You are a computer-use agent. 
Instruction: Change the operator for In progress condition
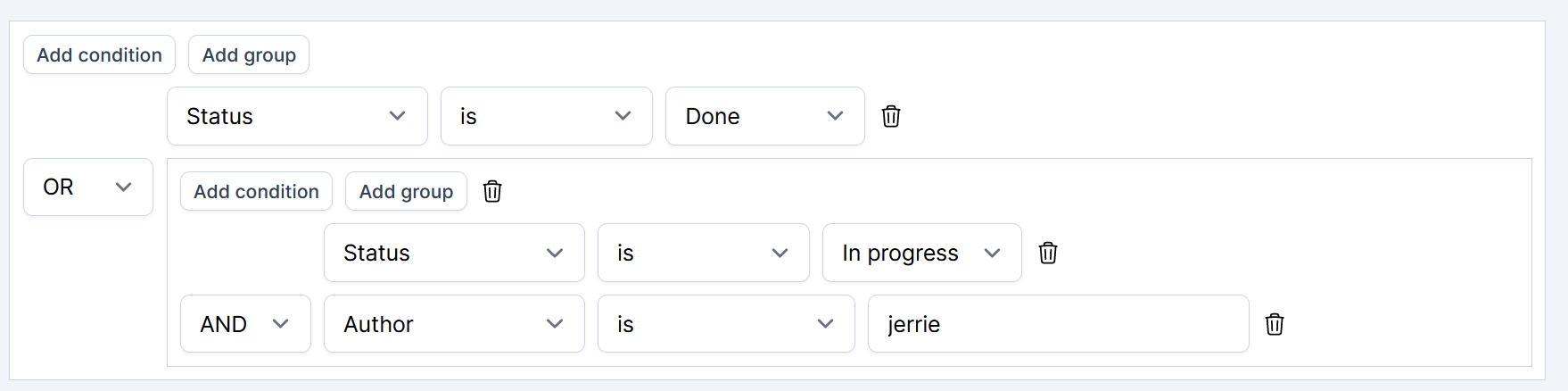pos(703,253)
